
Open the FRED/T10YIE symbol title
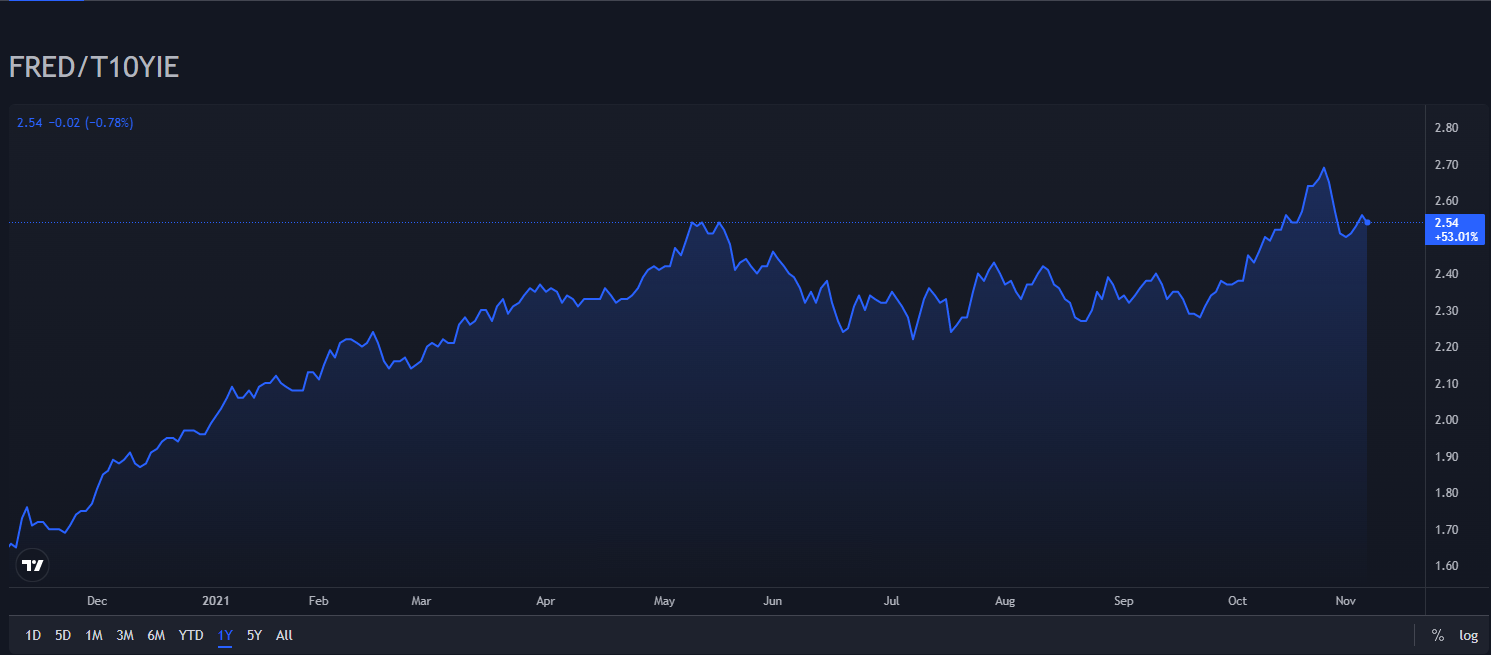tap(94, 68)
